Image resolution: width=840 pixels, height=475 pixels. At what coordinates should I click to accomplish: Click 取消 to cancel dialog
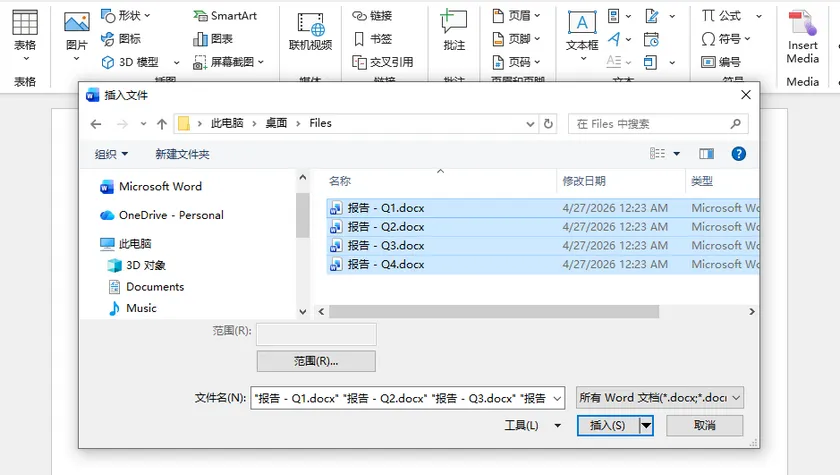point(704,425)
